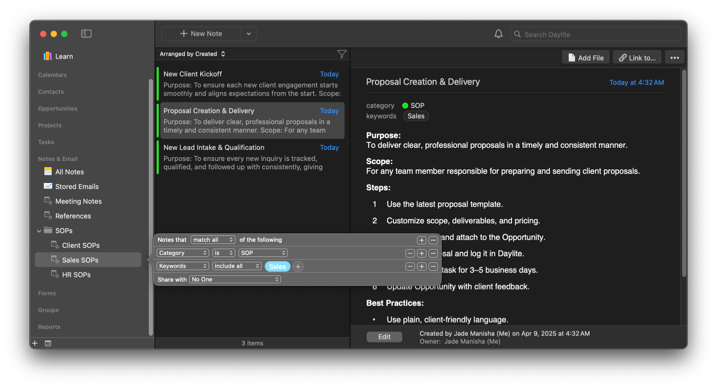This screenshot has width=717, height=388.
Task: Click the note content scrollbar
Action: 684,173
